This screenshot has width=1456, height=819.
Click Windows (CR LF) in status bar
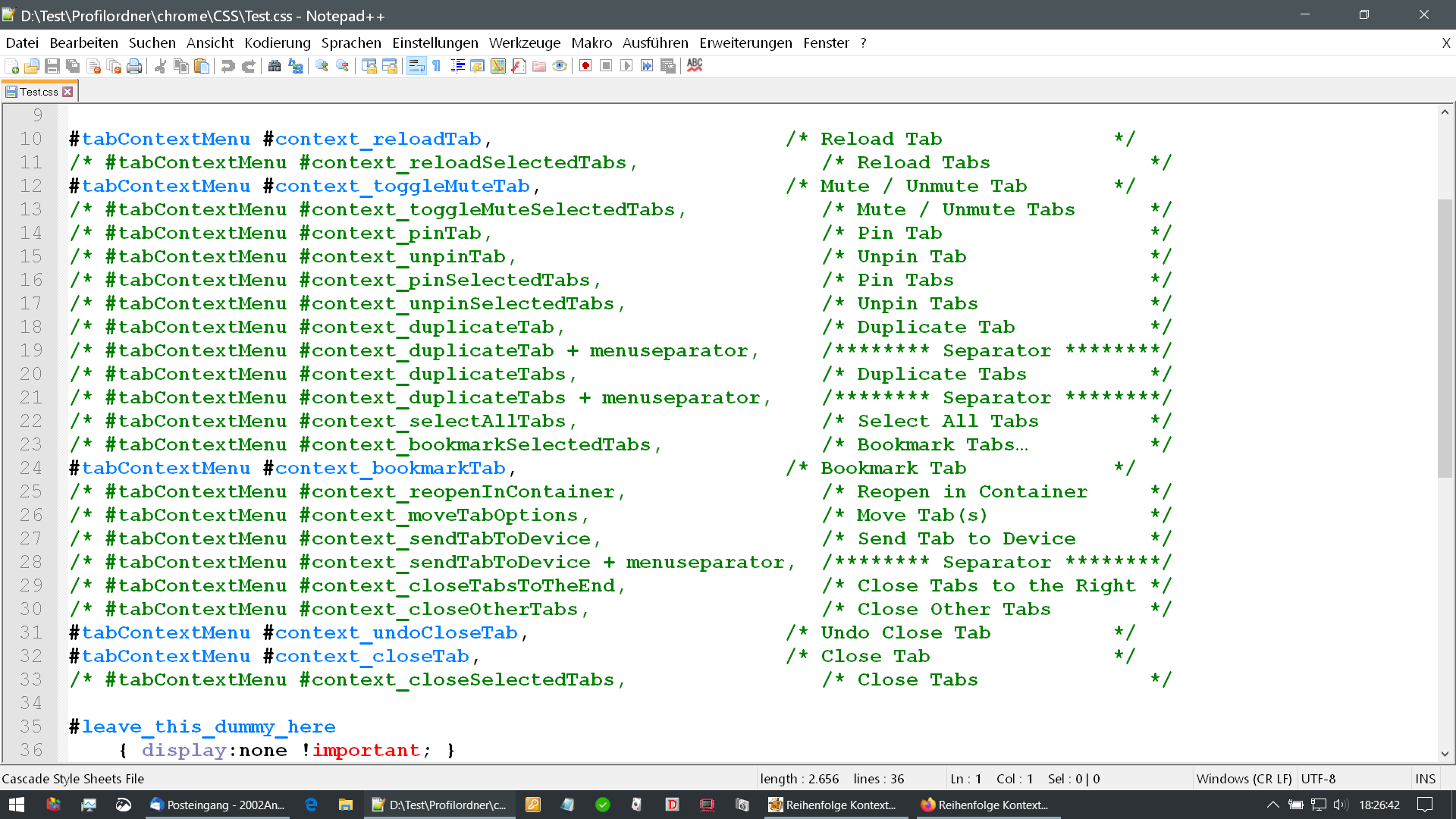[1244, 779]
